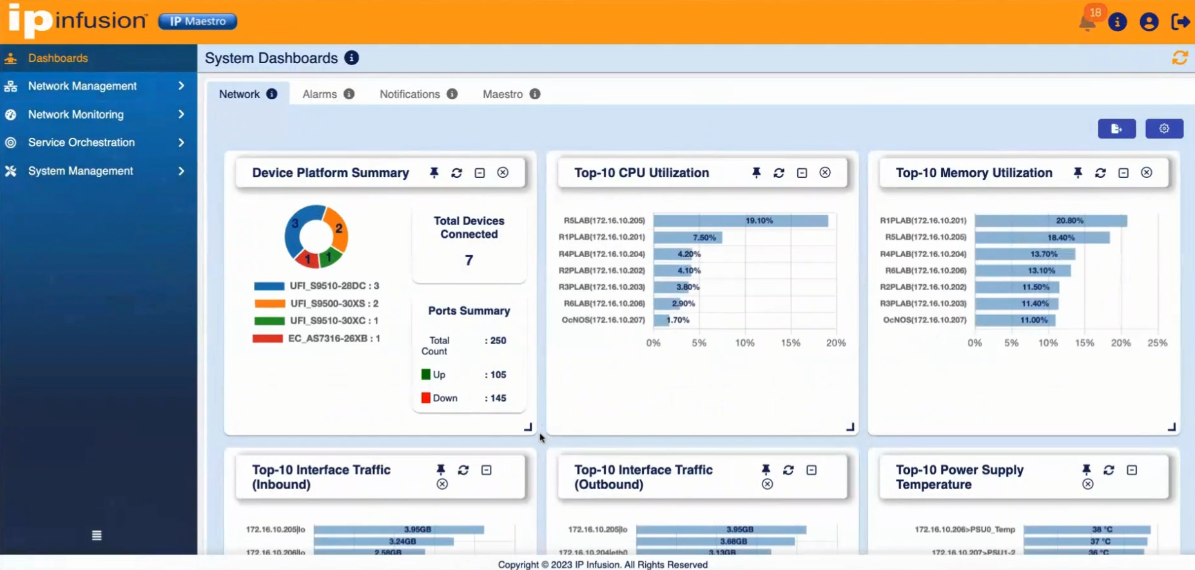Switch to the Alarms tab
Screen dimensions: 1195x570
328,94
